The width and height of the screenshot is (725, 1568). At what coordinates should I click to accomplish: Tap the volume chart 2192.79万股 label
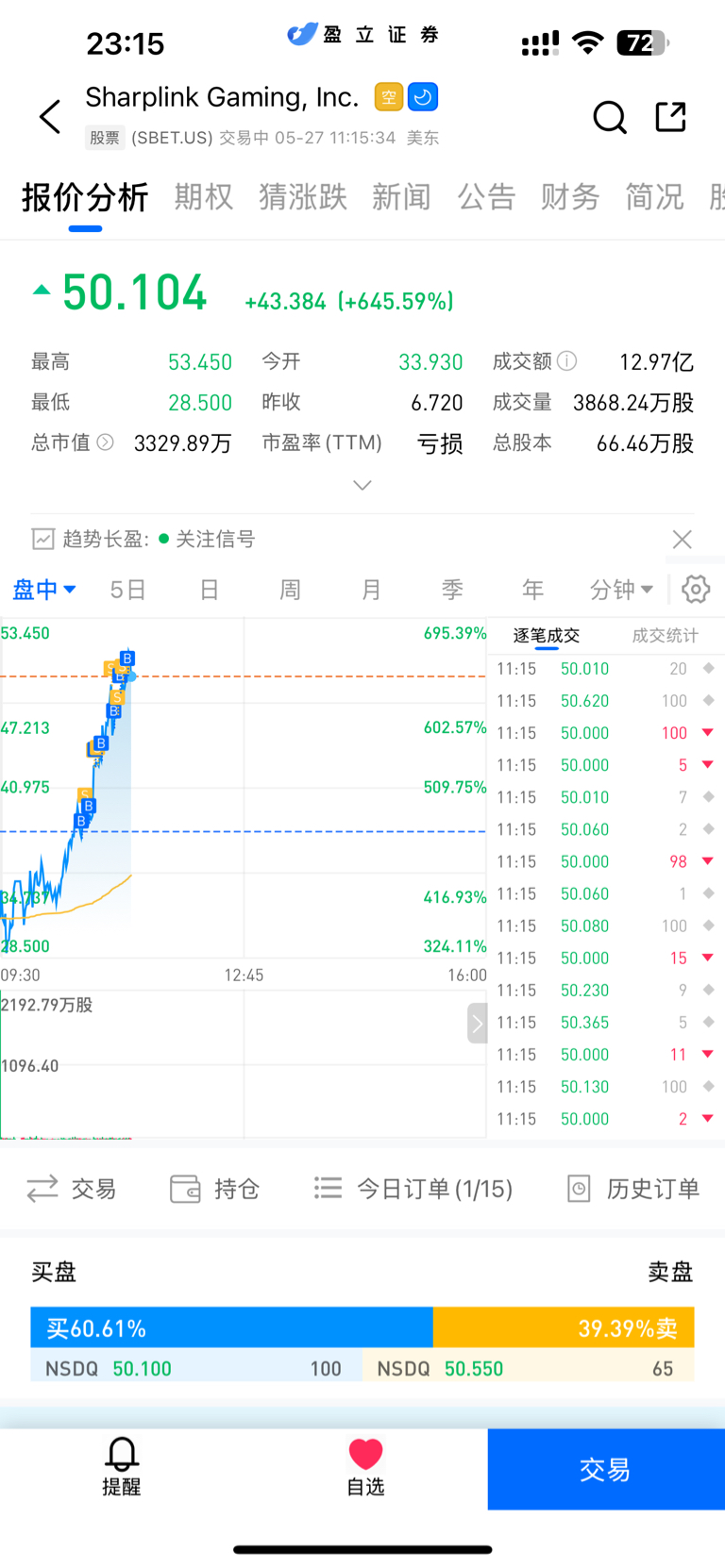pyautogui.click(x=47, y=1005)
